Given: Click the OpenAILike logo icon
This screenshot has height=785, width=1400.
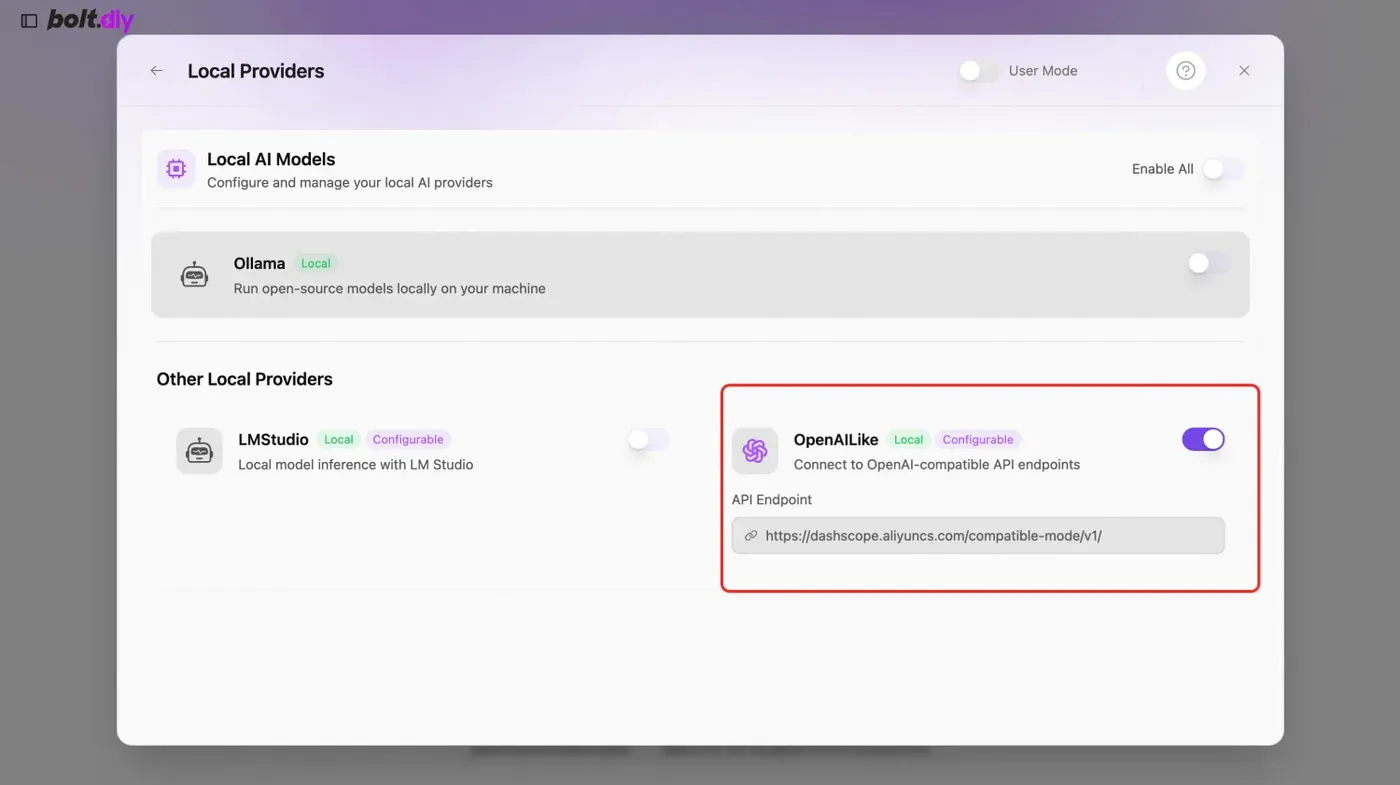Looking at the screenshot, I should [x=755, y=451].
